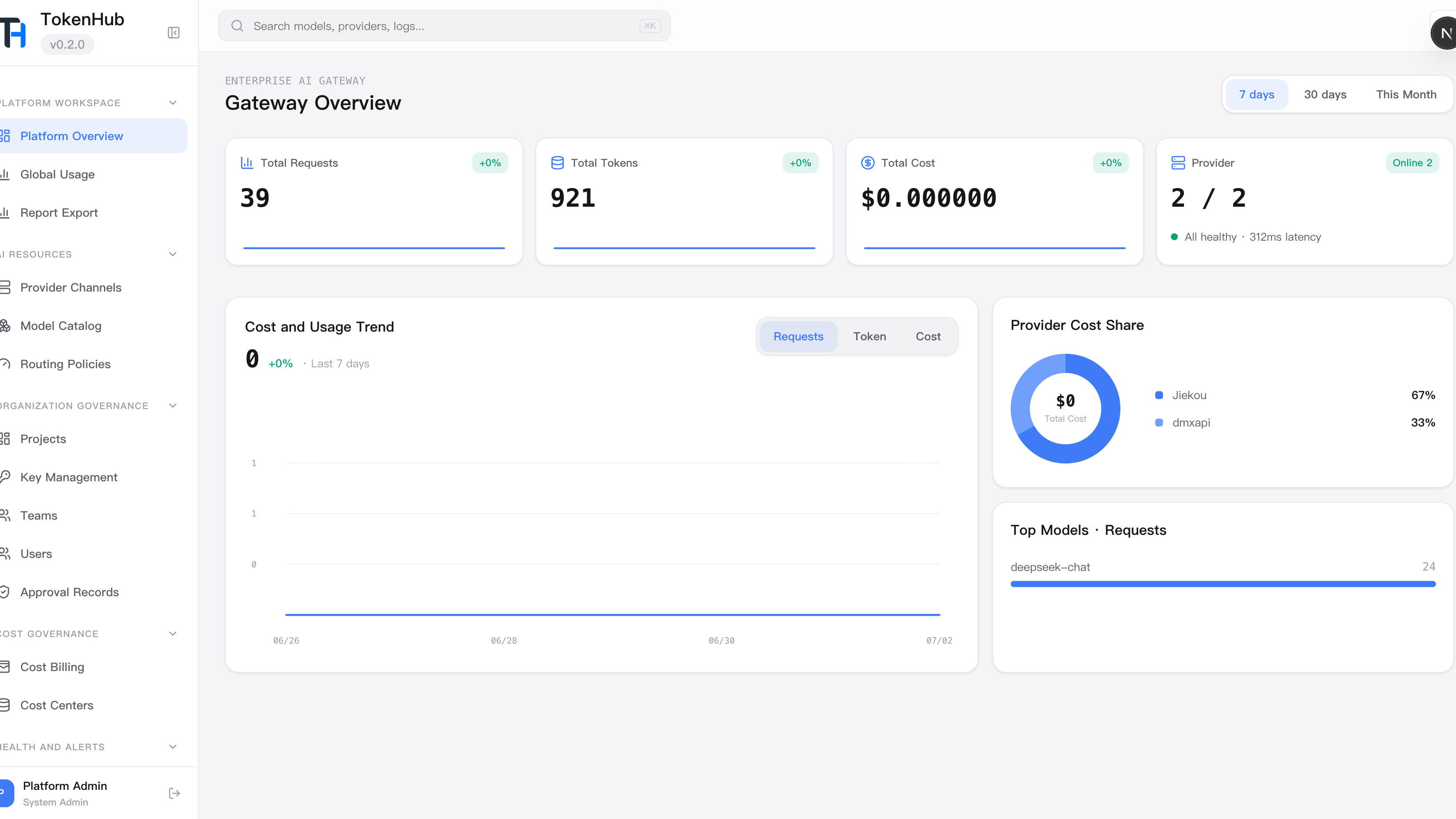
Task: Click the green All healthy status dot
Action: tap(1174, 237)
